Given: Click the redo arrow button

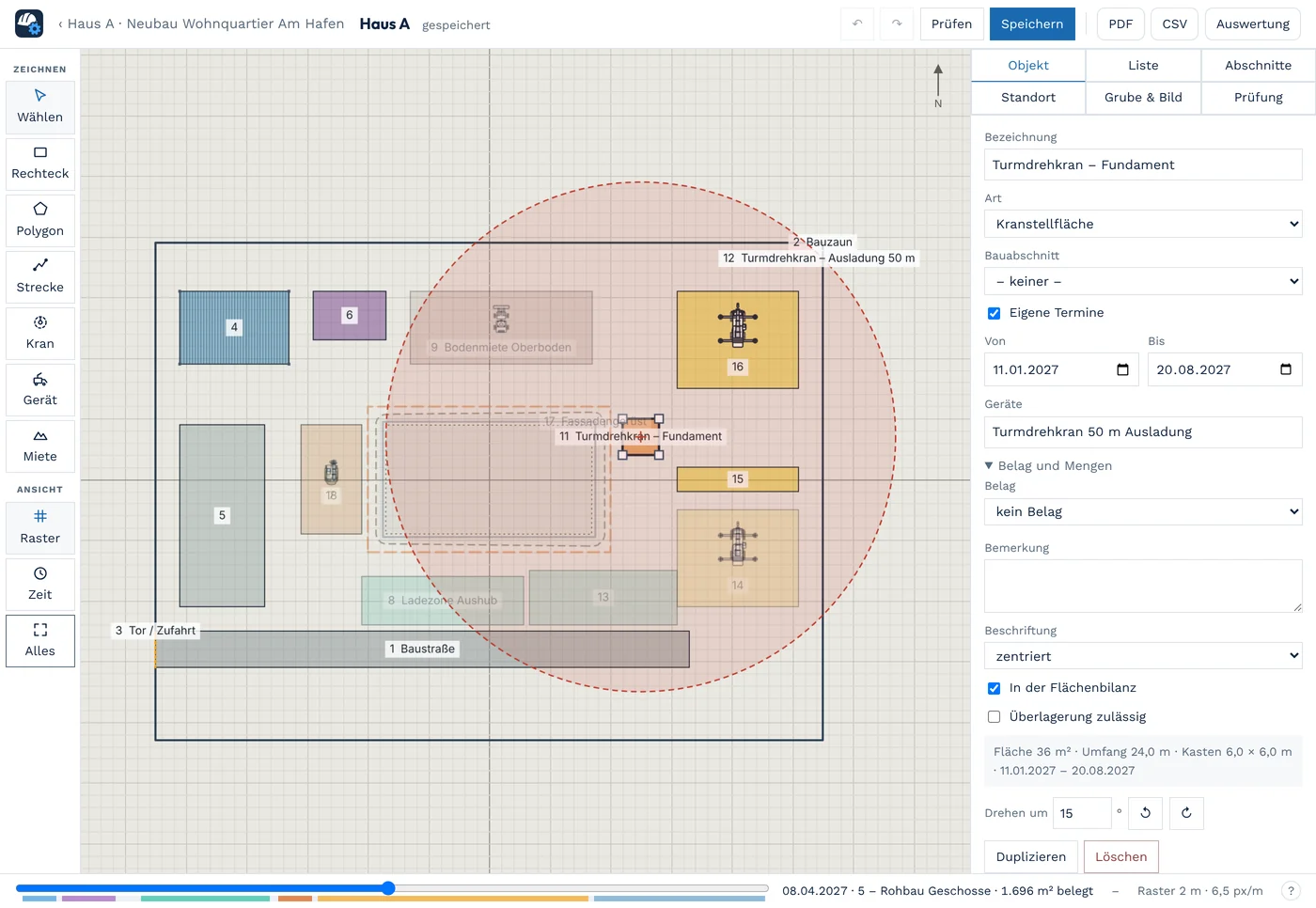Looking at the screenshot, I should pyautogui.click(x=897, y=23).
